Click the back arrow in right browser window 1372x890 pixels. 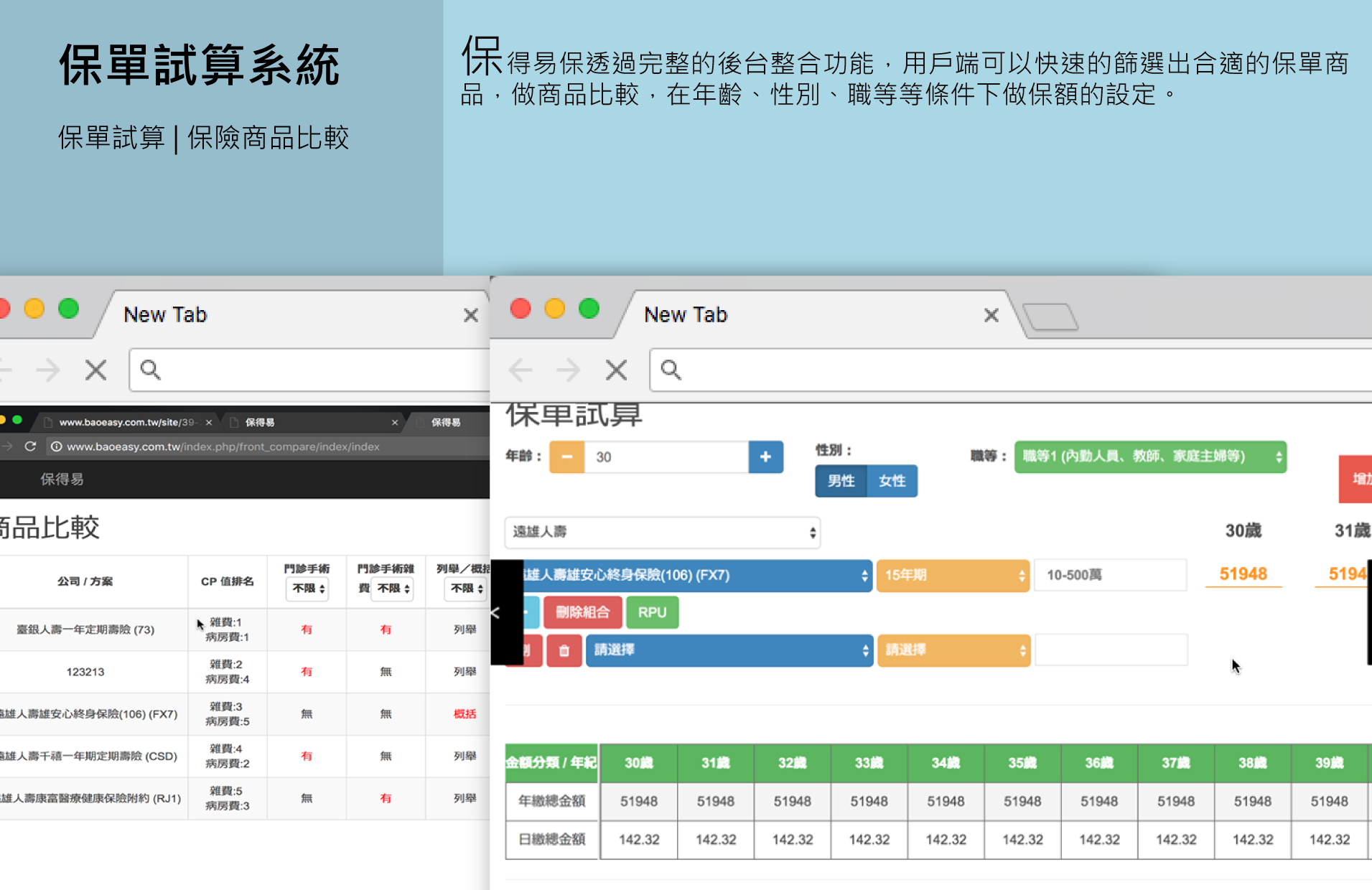(x=520, y=370)
